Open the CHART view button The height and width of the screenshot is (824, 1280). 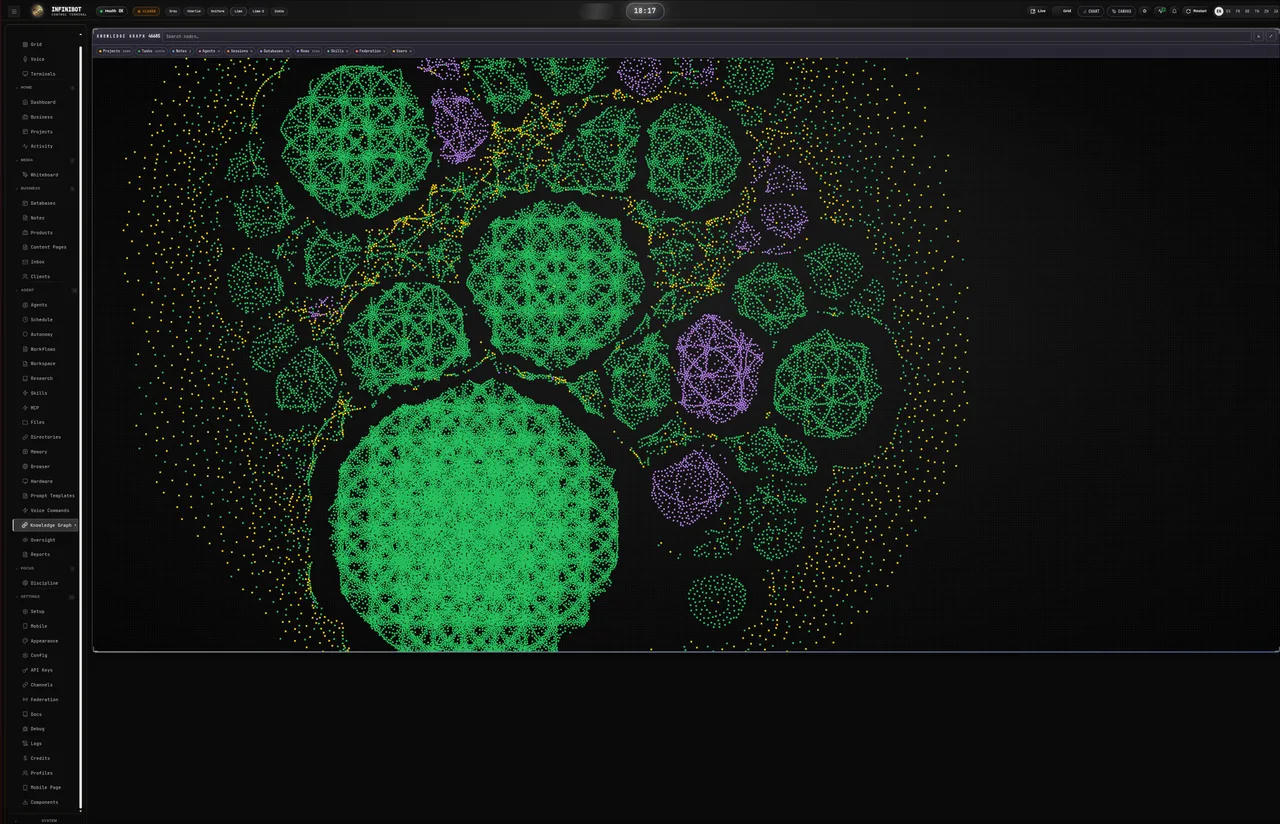tap(1091, 11)
